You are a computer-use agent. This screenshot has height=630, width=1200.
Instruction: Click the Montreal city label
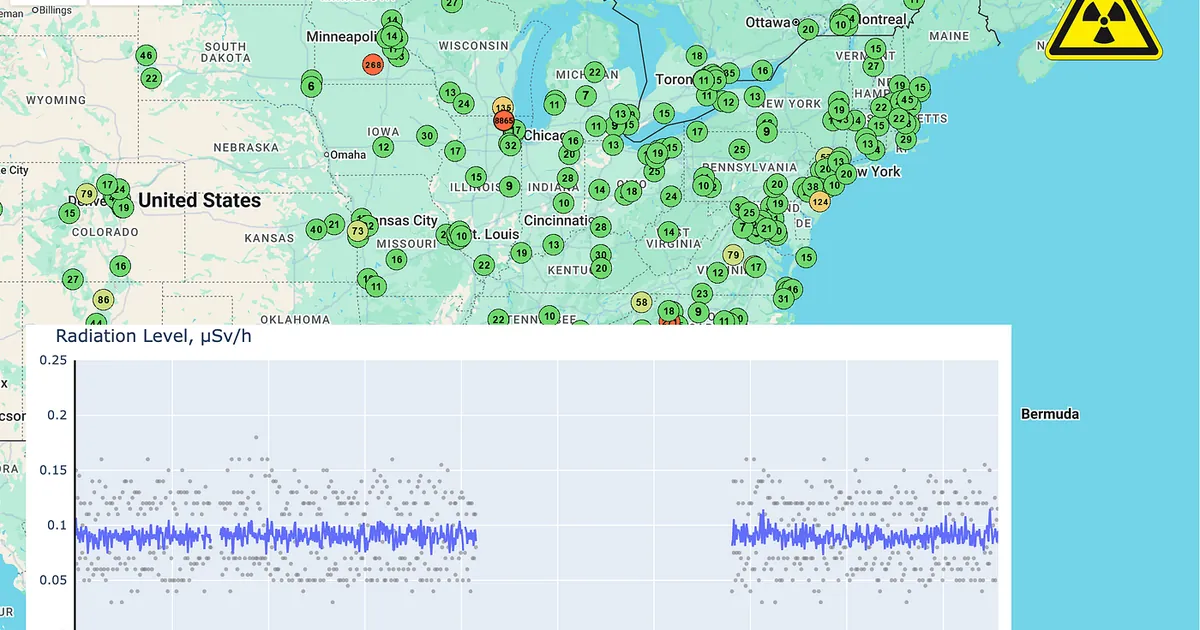tap(882, 20)
